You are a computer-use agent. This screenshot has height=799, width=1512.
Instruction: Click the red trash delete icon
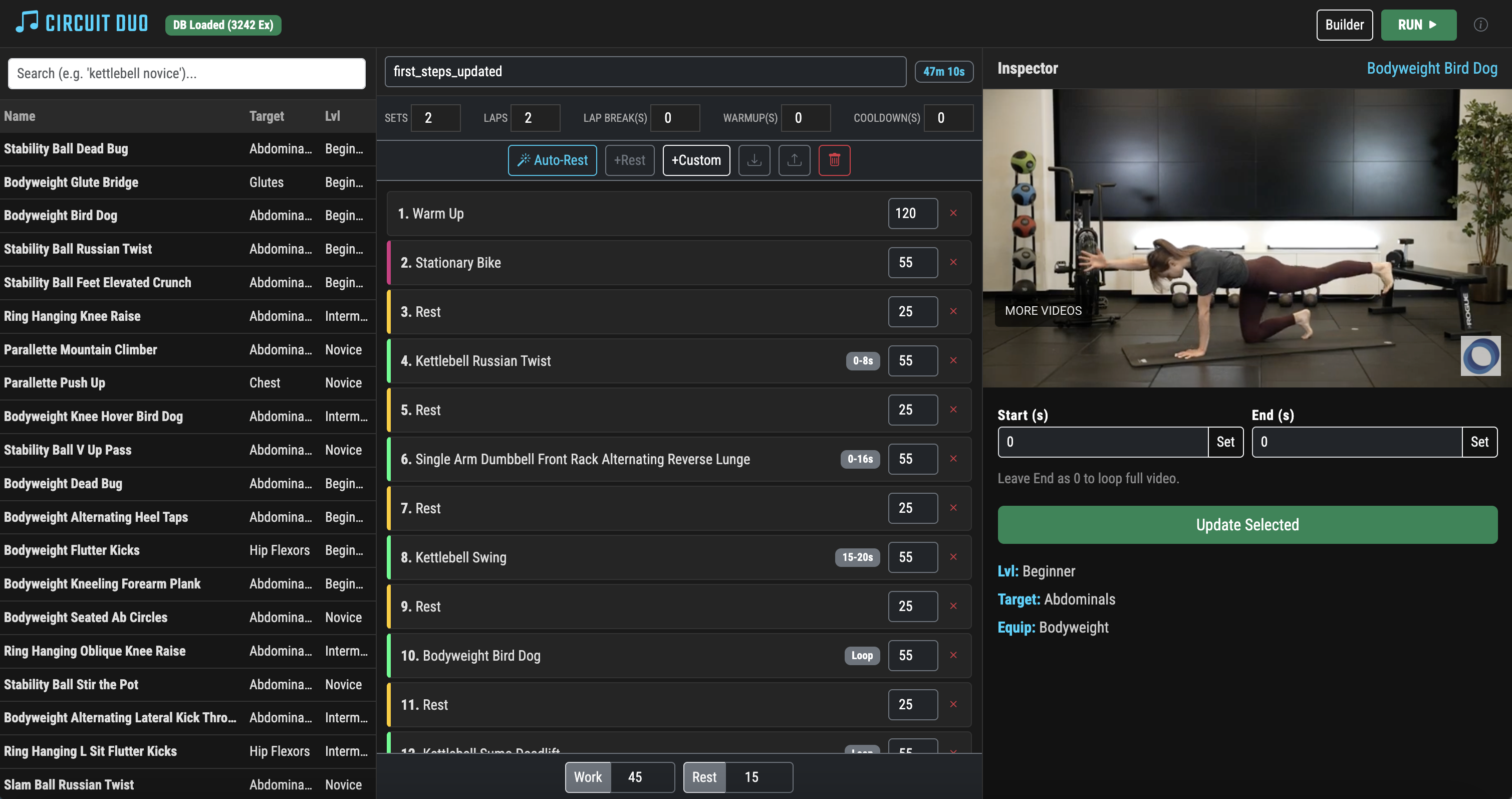[834, 160]
